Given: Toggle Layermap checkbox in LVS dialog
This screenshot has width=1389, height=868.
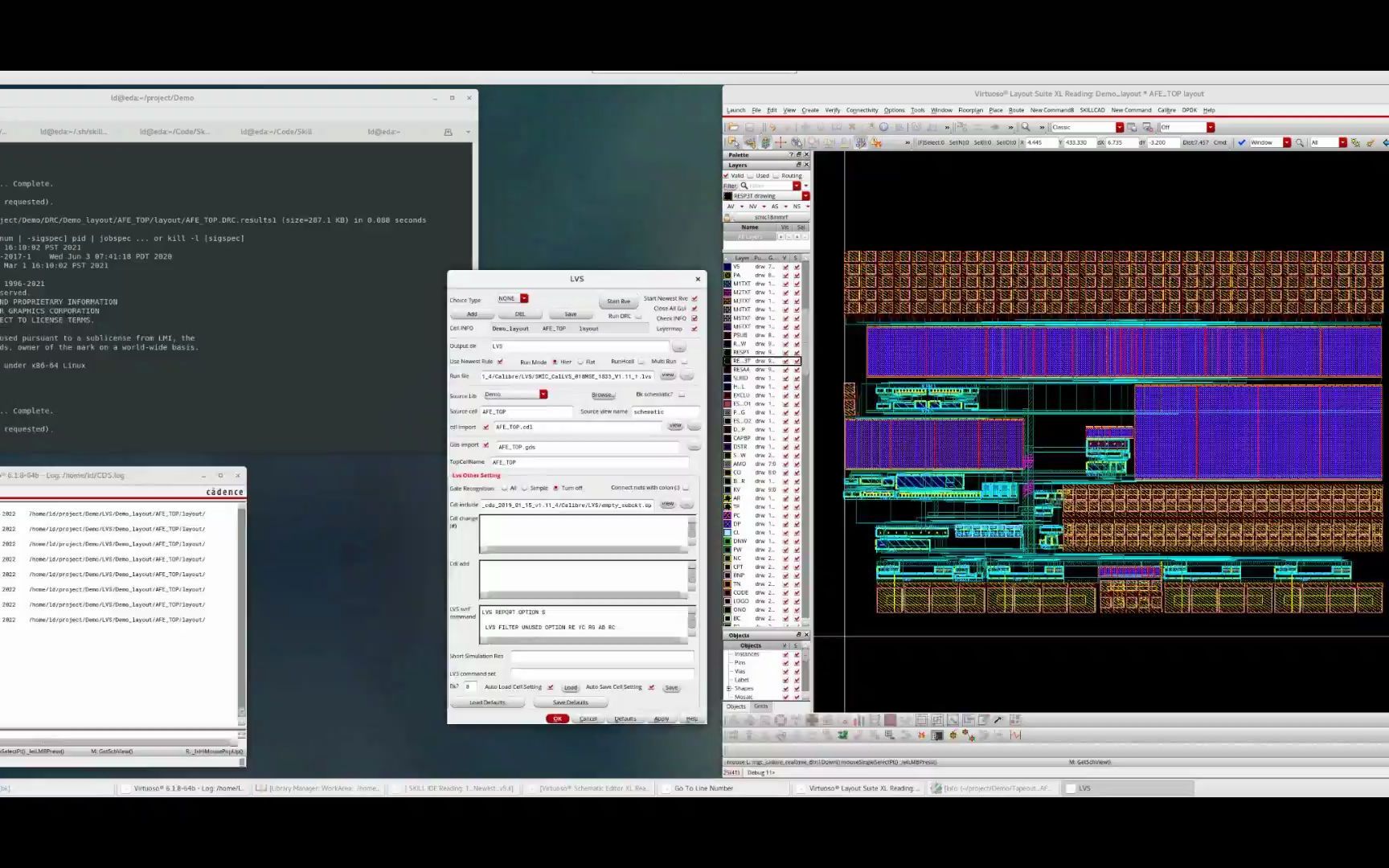Looking at the screenshot, I should click(x=694, y=328).
